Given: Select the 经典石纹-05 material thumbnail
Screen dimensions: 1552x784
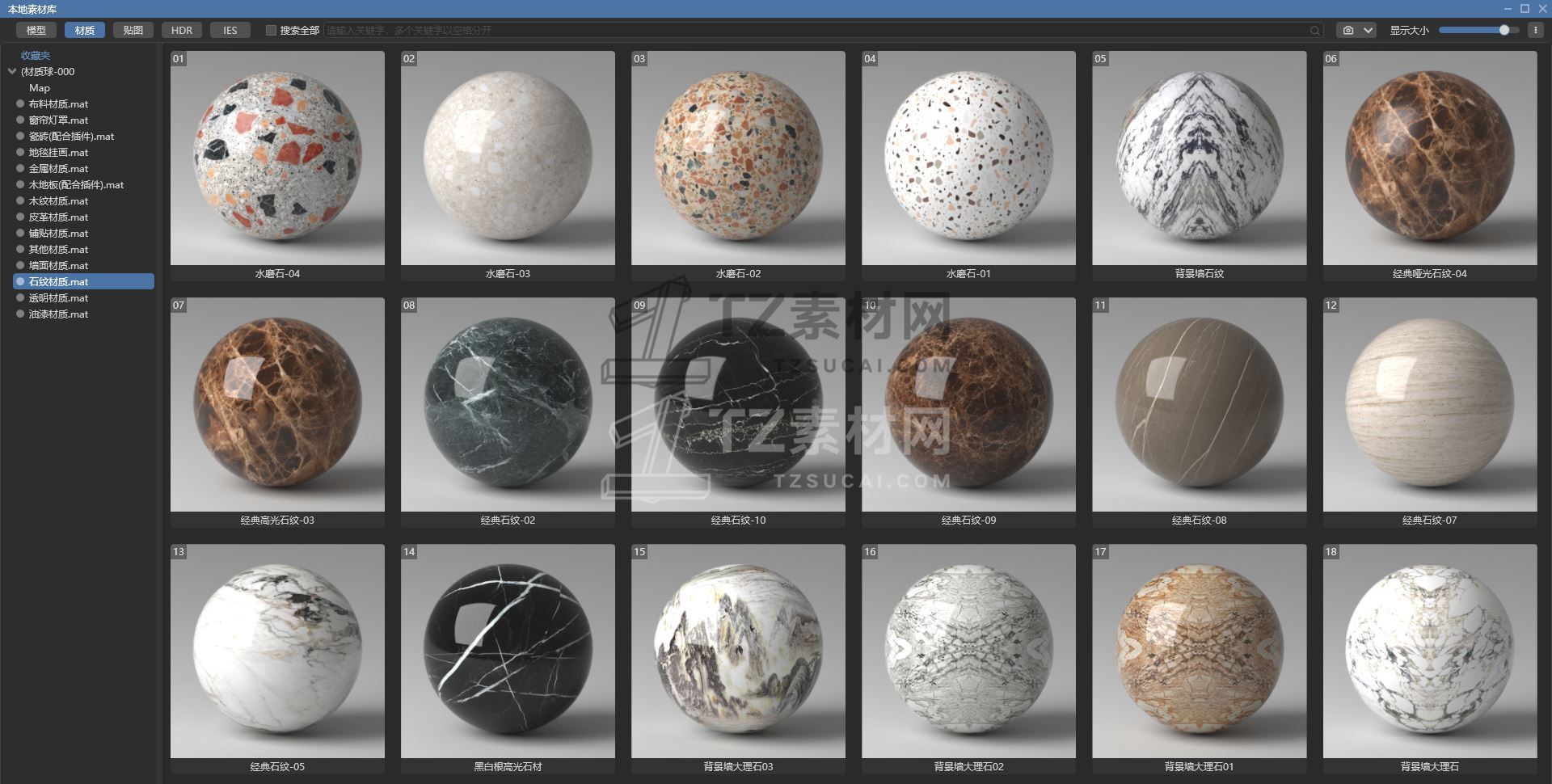Looking at the screenshot, I should [x=277, y=651].
